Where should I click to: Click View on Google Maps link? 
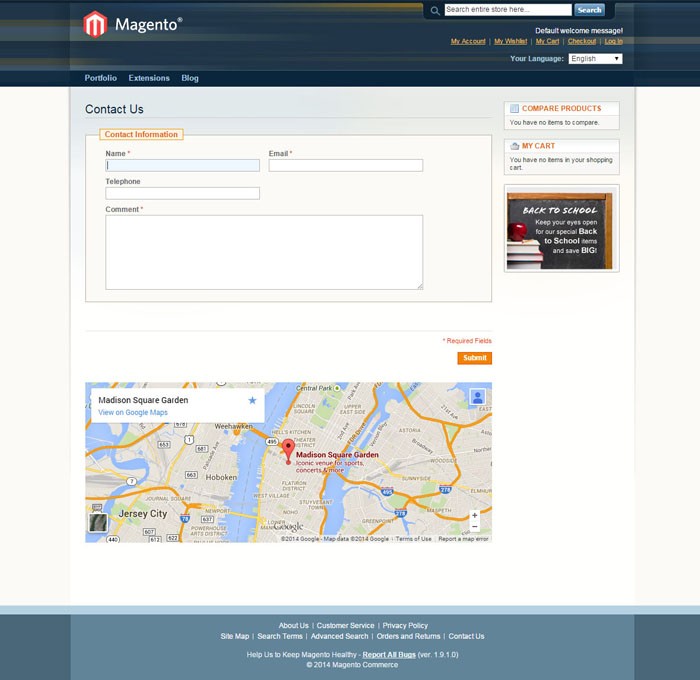pyautogui.click(x=133, y=413)
